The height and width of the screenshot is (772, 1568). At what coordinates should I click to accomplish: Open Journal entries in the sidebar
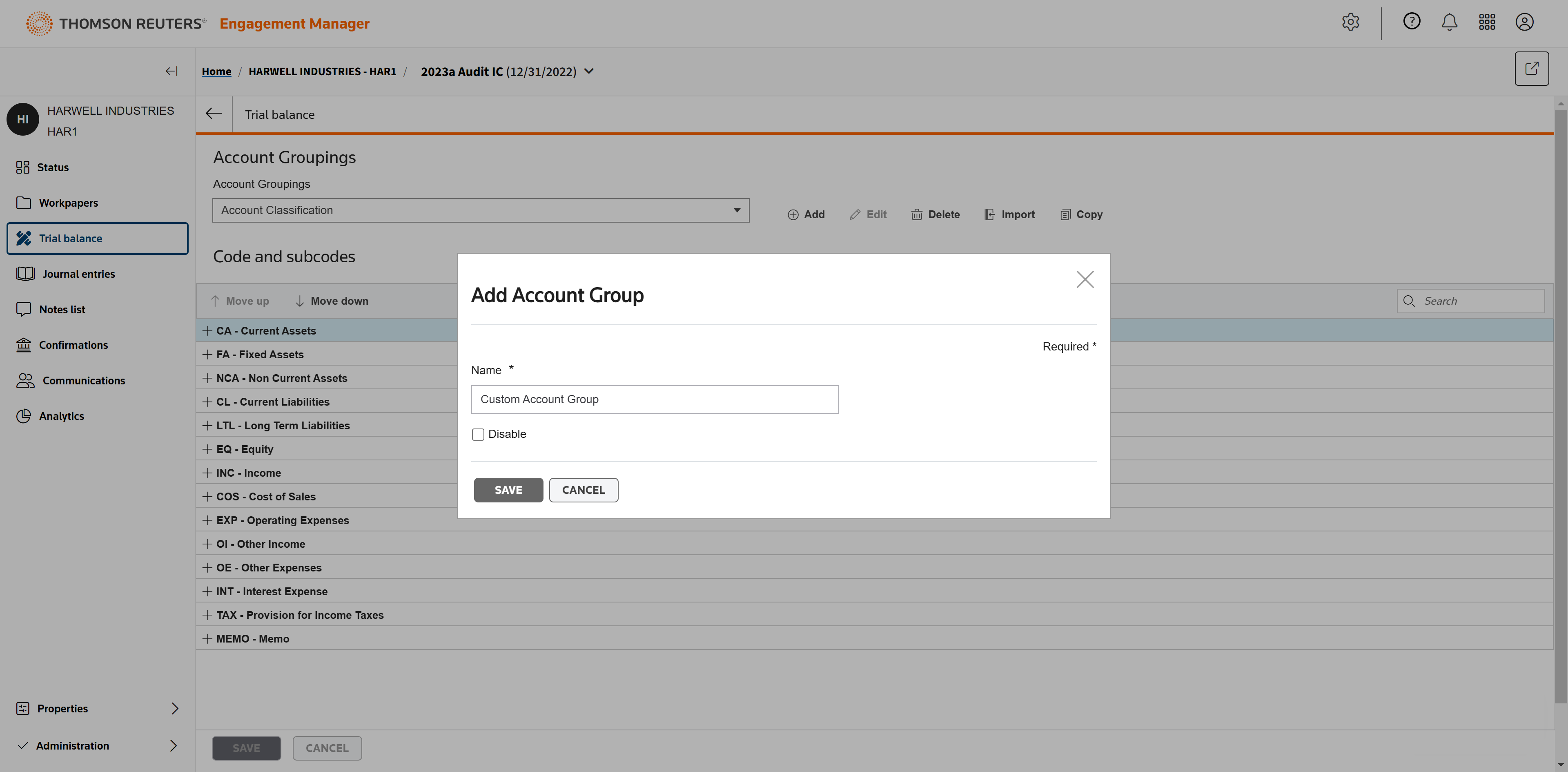coord(78,274)
